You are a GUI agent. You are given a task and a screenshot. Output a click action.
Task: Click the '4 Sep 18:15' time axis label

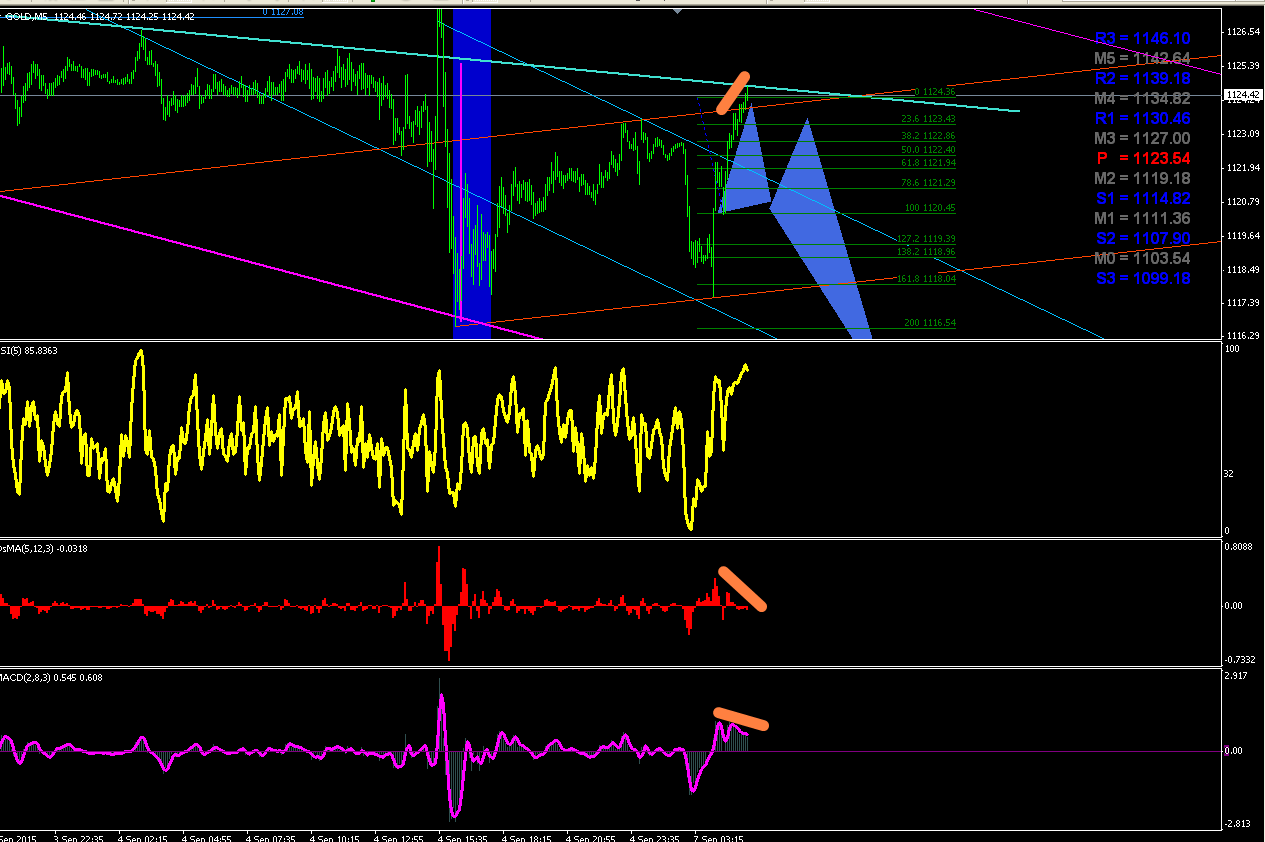tap(527, 837)
